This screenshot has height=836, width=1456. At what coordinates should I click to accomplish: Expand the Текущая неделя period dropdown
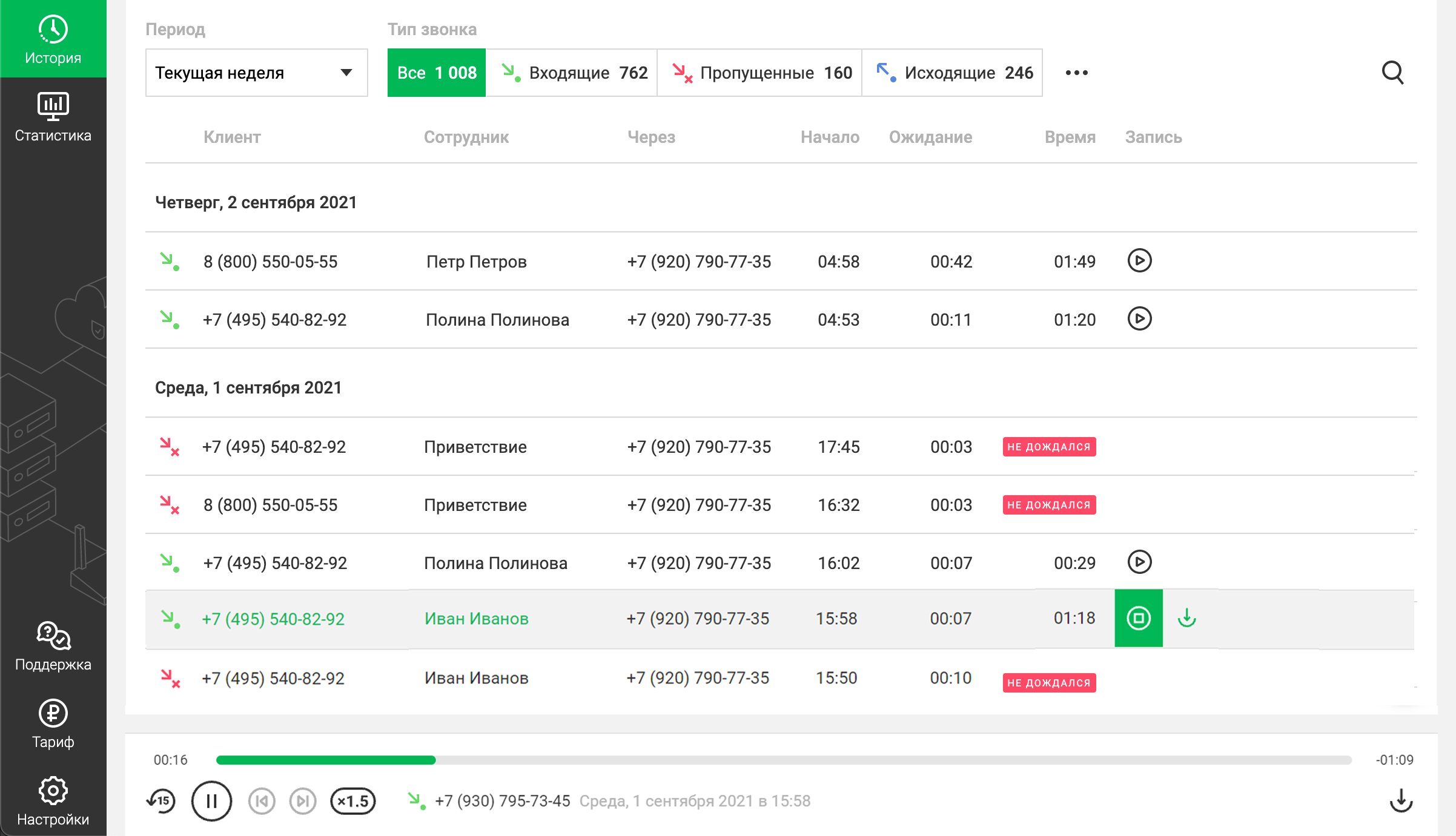[256, 73]
